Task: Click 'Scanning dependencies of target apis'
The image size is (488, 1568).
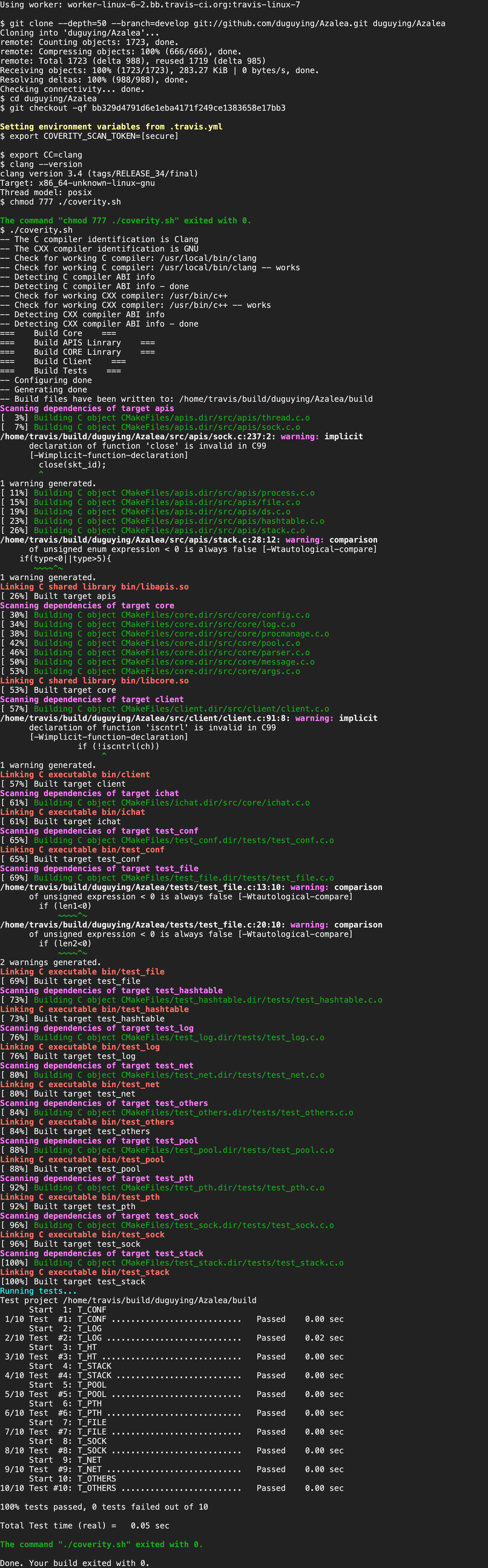Action: 87,408
